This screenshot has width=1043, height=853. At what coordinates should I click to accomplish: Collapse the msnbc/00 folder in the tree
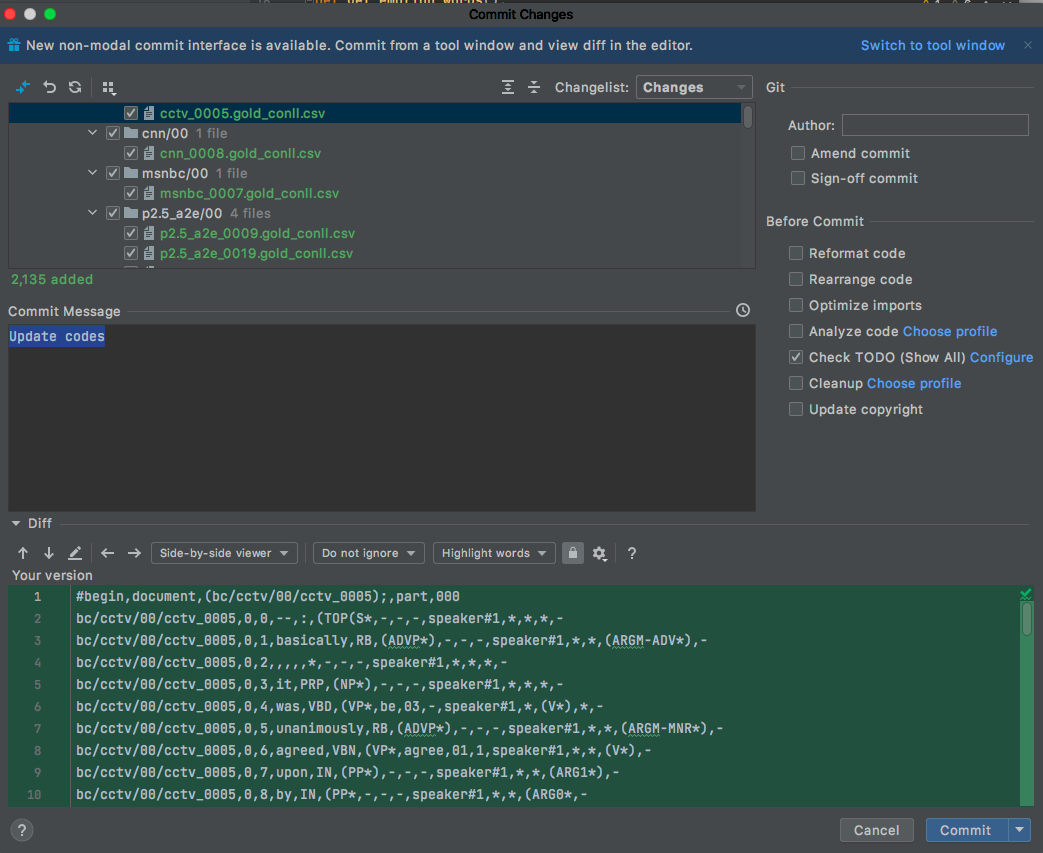[92, 172]
